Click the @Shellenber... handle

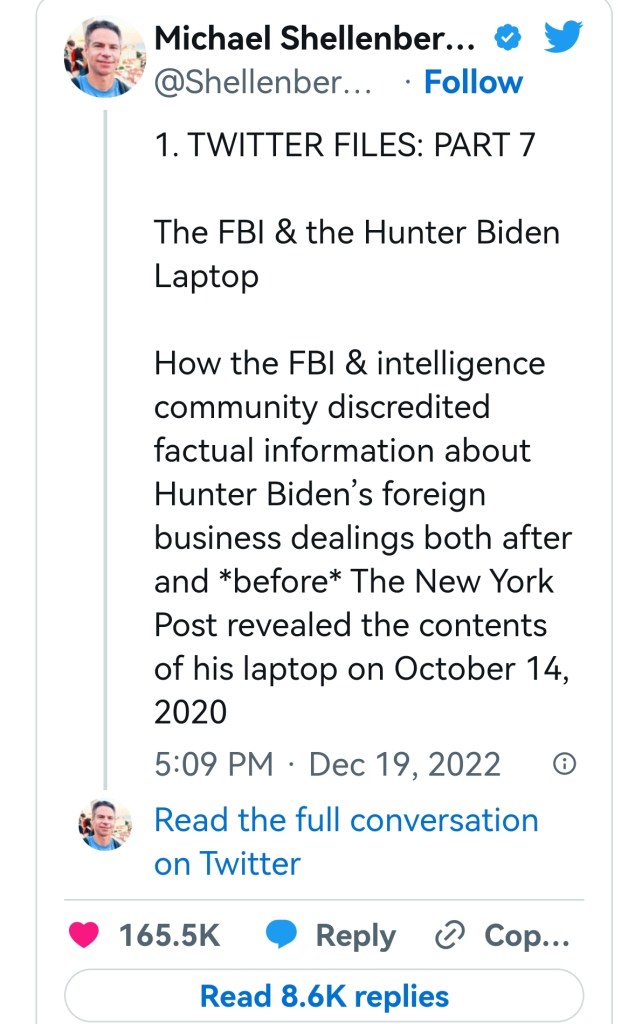coord(263,83)
